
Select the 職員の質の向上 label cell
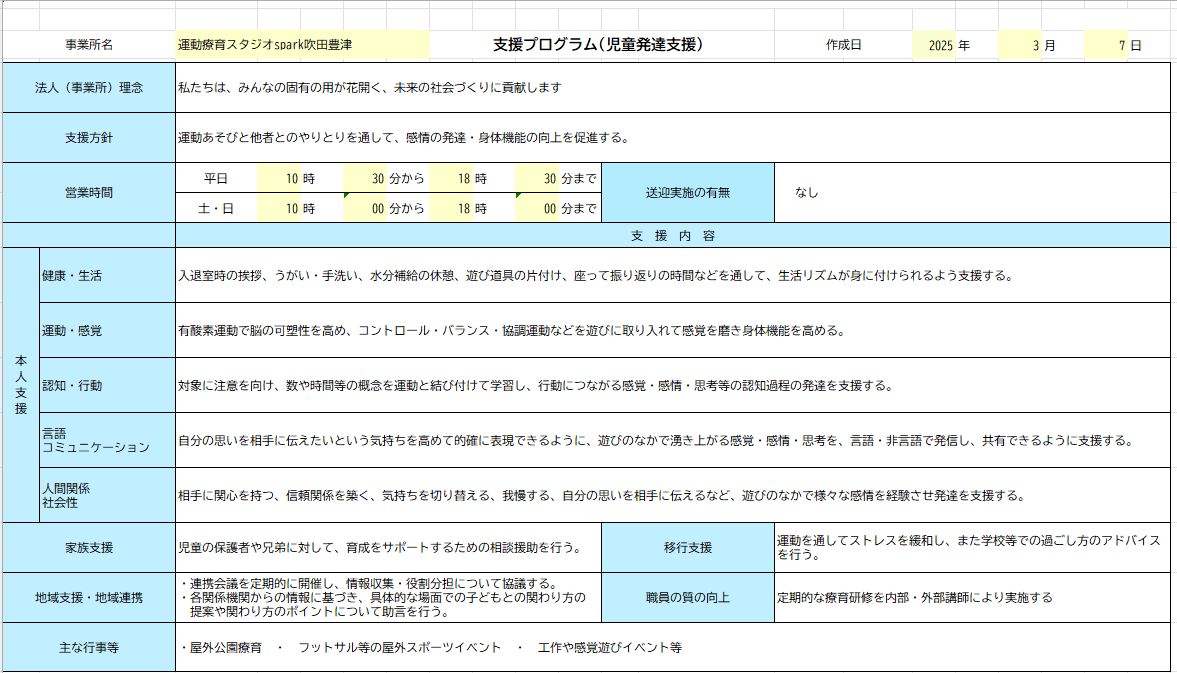point(688,597)
